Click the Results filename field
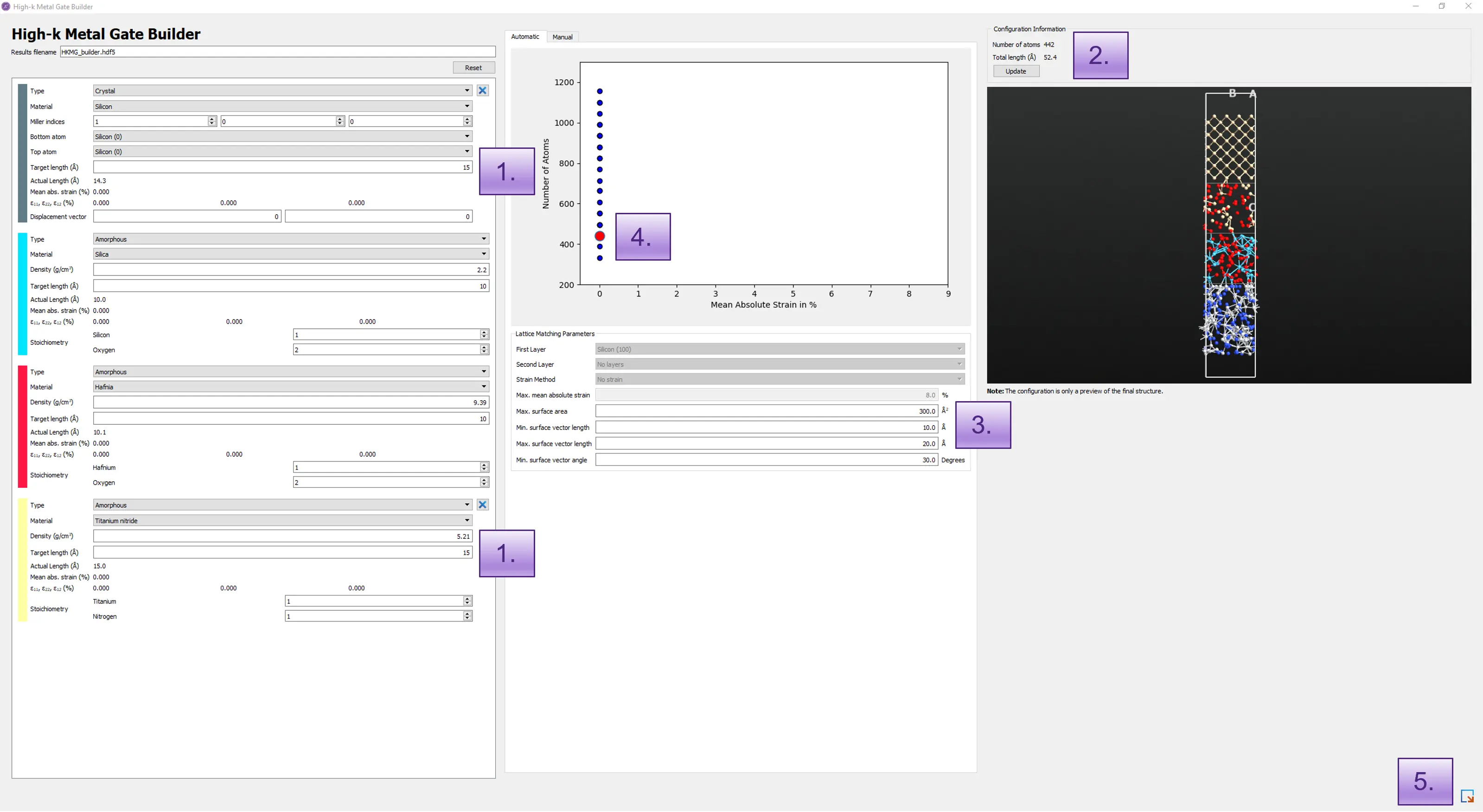Screen dimensions: 1483x812 pyautogui.click(x=277, y=52)
